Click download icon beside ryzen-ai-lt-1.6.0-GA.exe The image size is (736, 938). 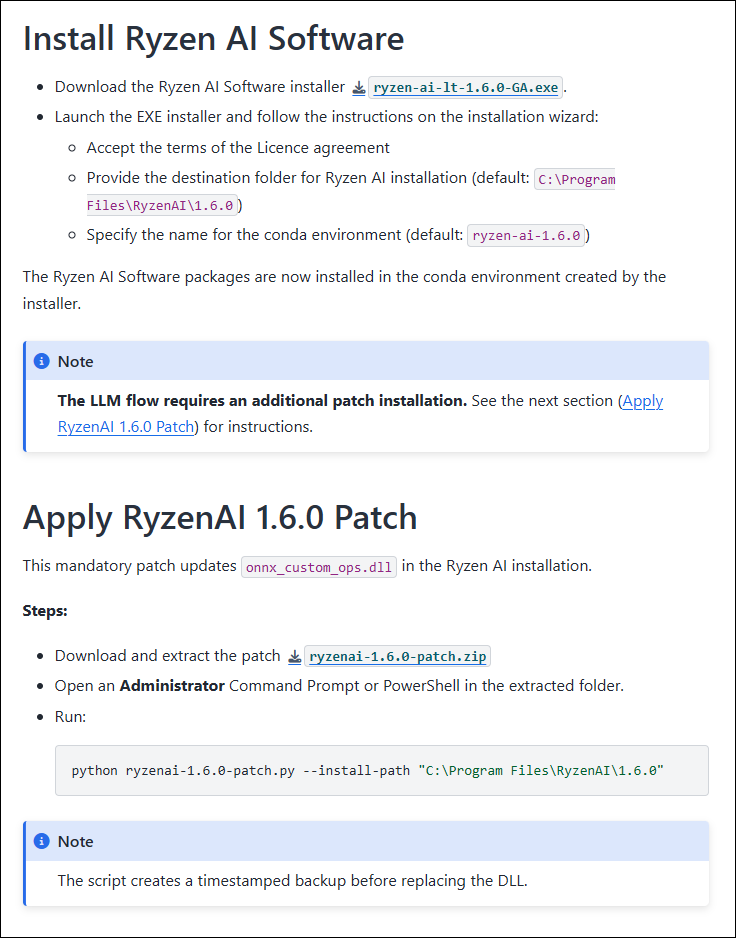point(359,88)
